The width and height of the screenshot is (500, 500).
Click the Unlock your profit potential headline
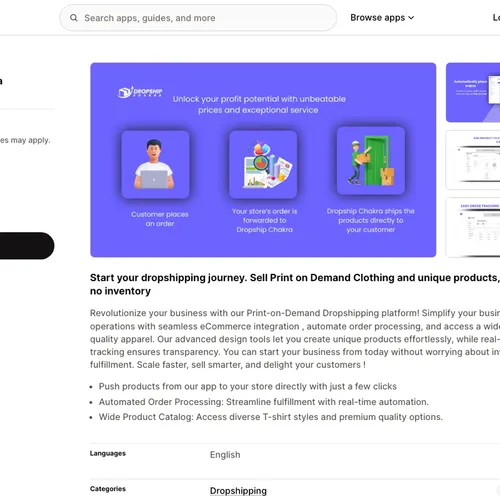point(259,104)
